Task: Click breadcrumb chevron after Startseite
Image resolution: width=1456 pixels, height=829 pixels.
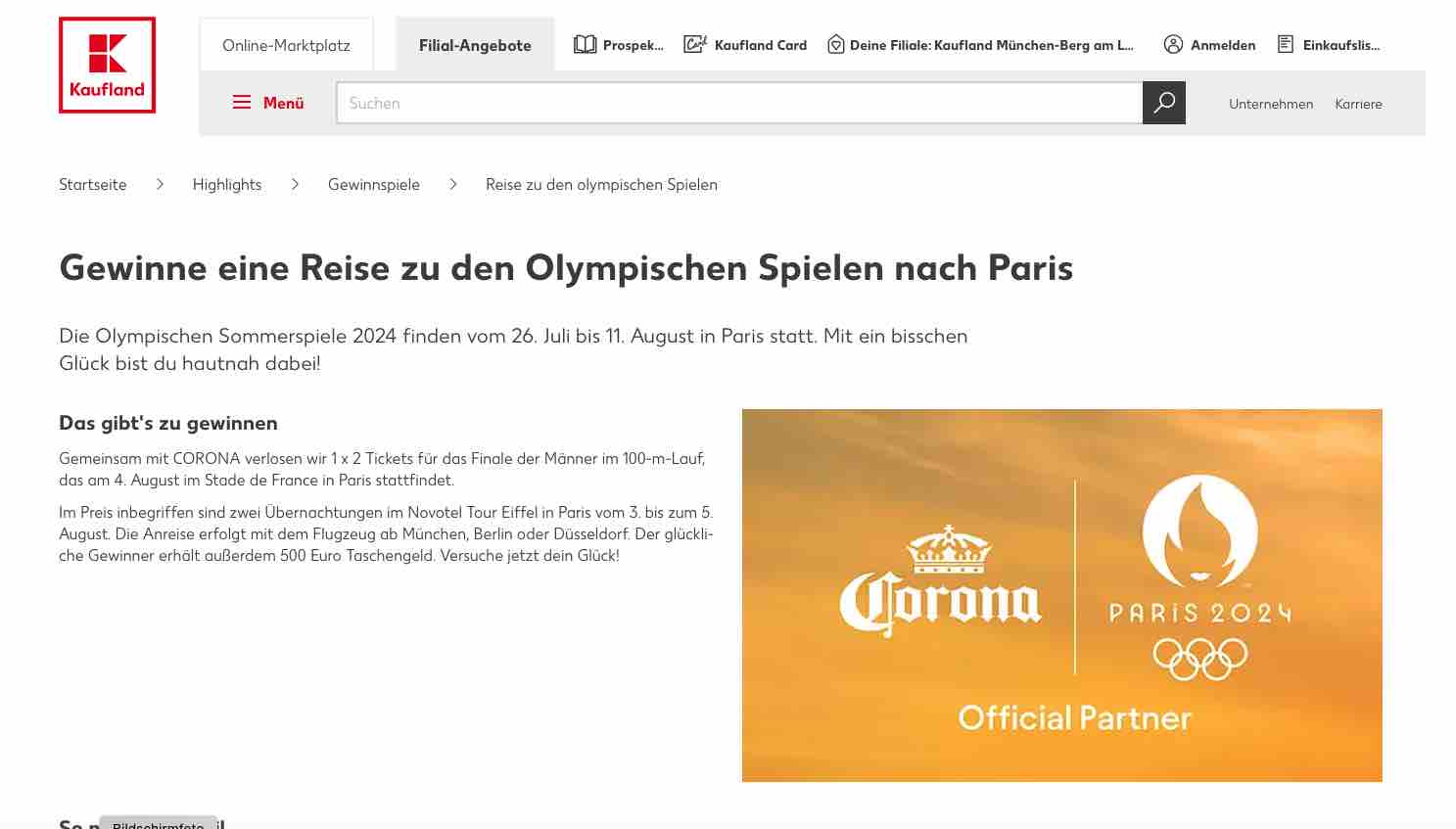Action: [x=160, y=184]
